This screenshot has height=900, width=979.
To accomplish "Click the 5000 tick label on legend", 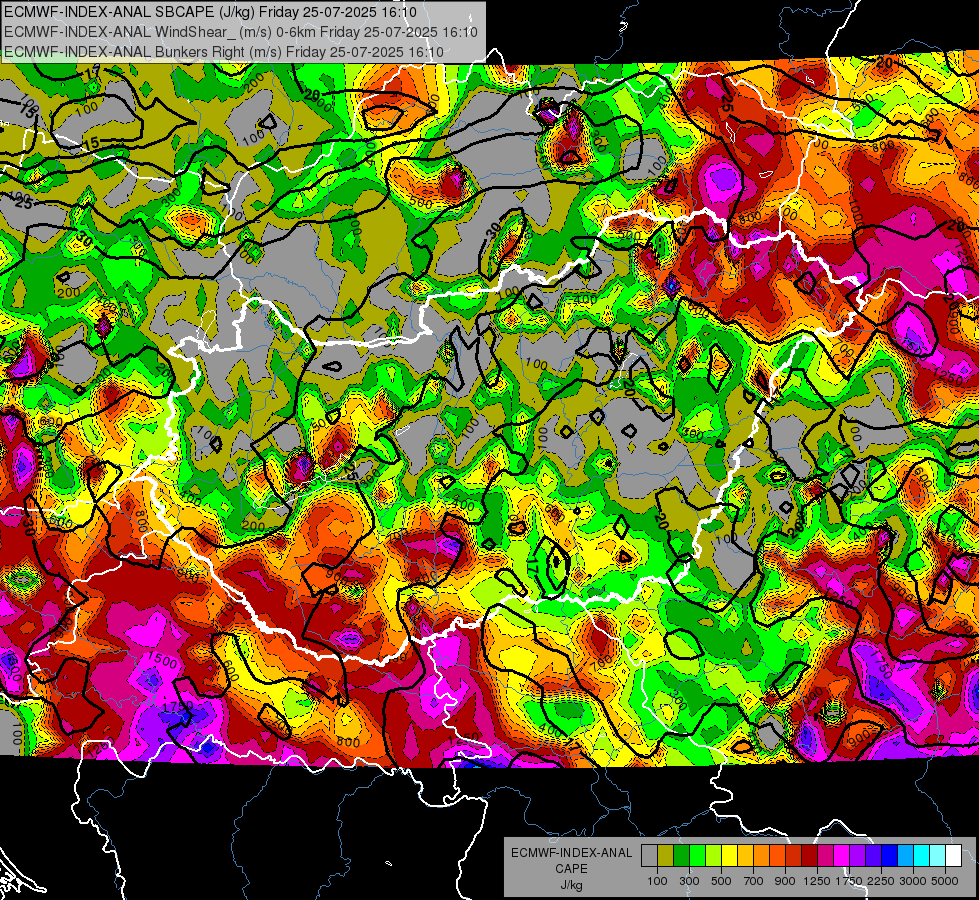I will (945, 881).
